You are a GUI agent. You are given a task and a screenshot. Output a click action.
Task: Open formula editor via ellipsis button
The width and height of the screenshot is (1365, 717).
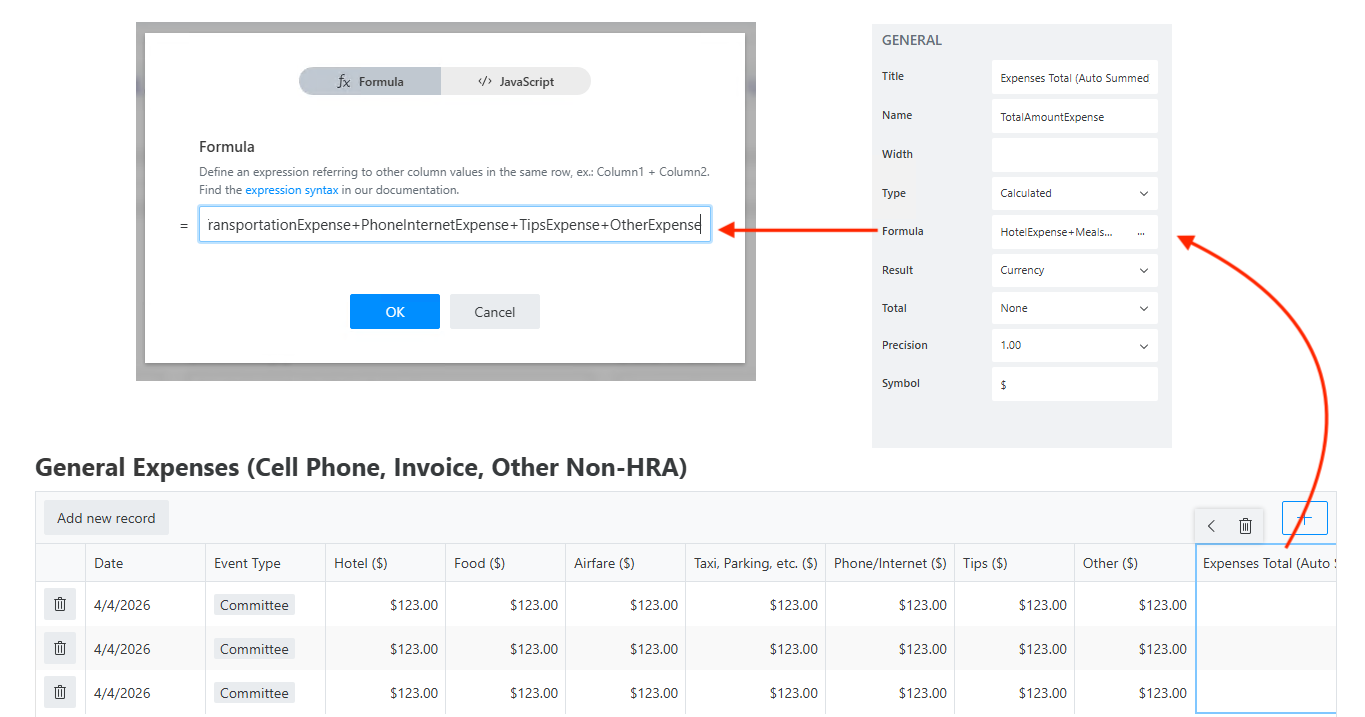click(x=1141, y=232)
